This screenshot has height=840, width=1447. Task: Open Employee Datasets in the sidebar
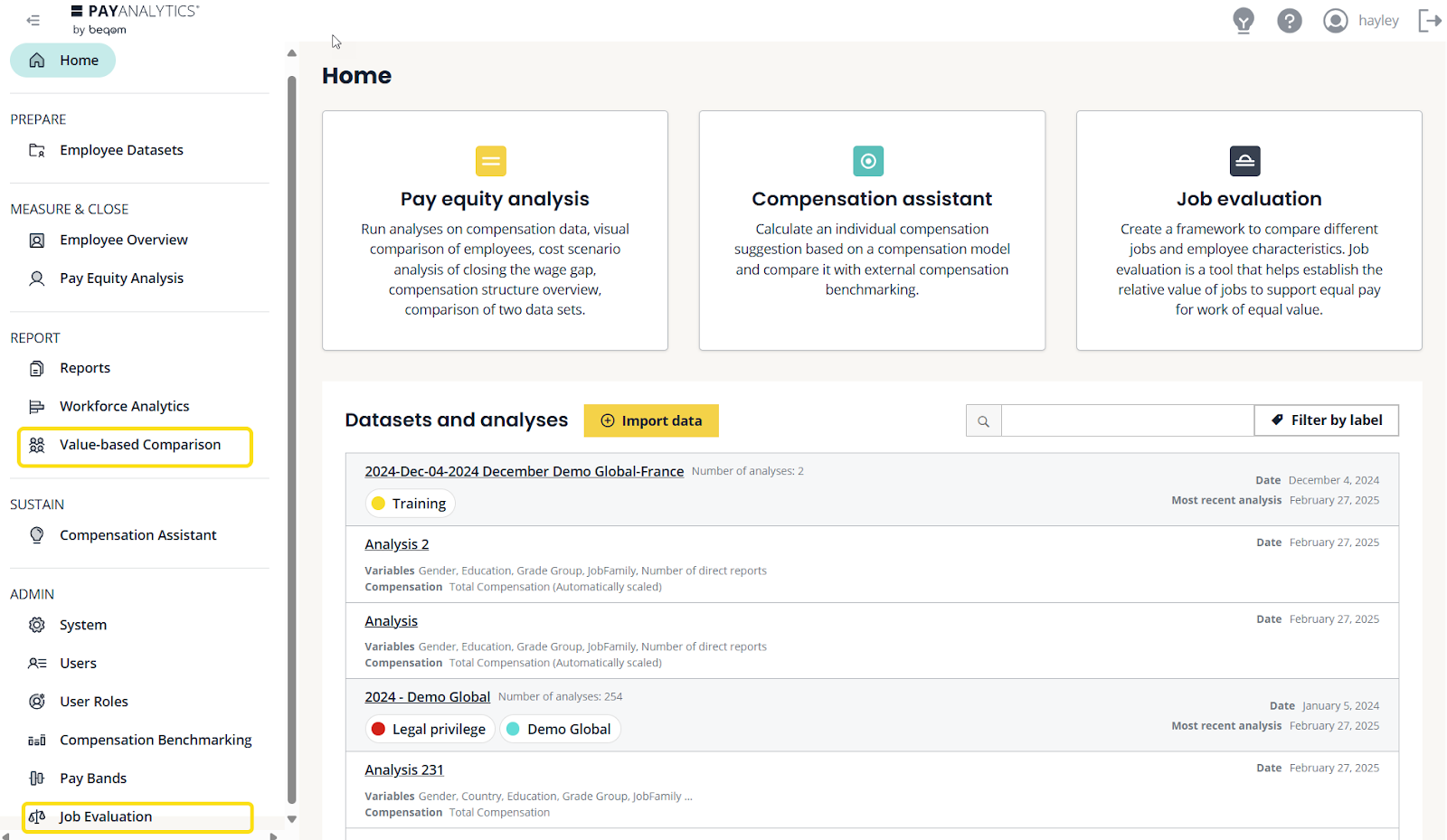[121, 150]
